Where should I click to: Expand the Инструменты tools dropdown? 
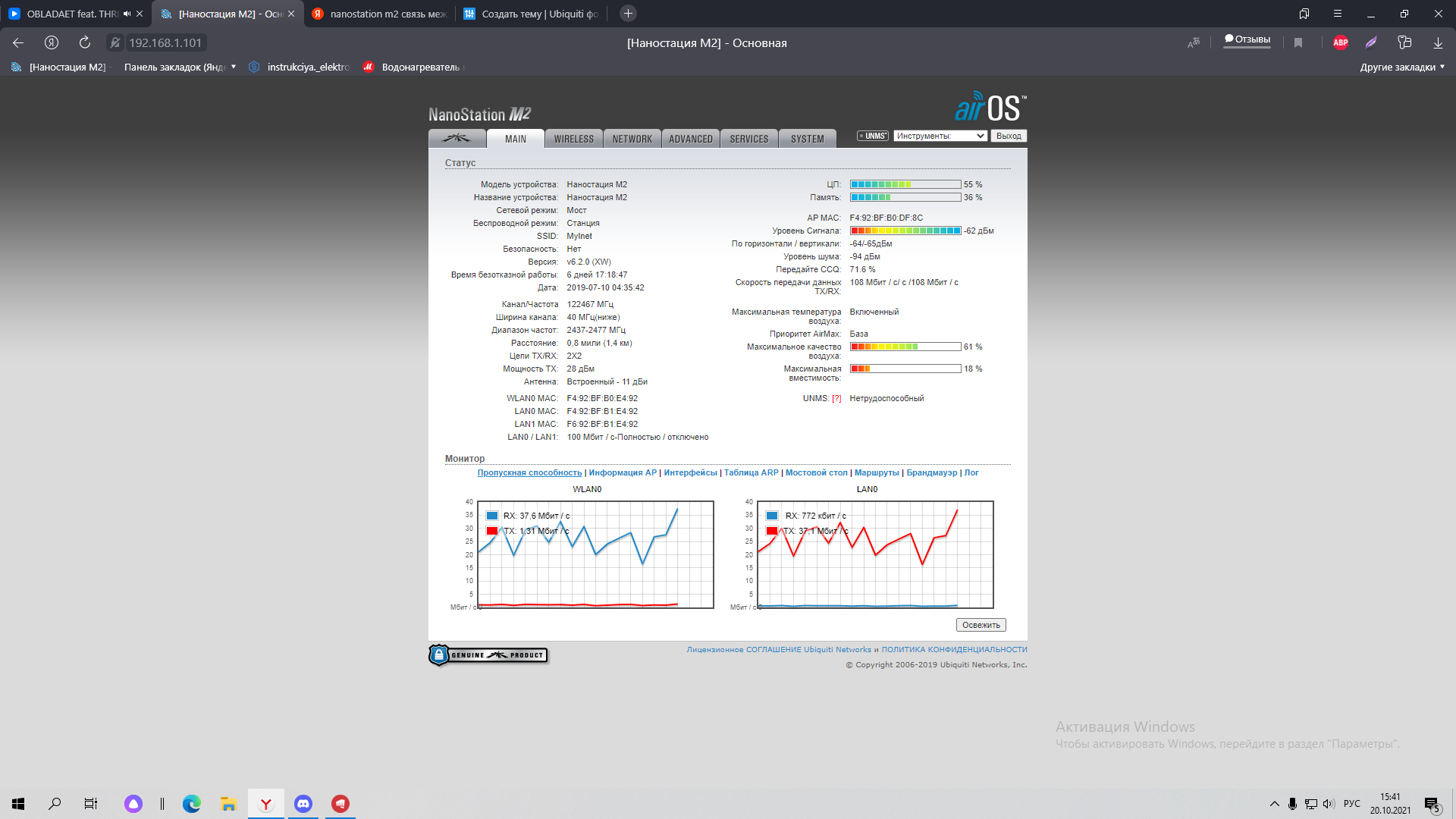pyautogui.click(x=940, y=136)
